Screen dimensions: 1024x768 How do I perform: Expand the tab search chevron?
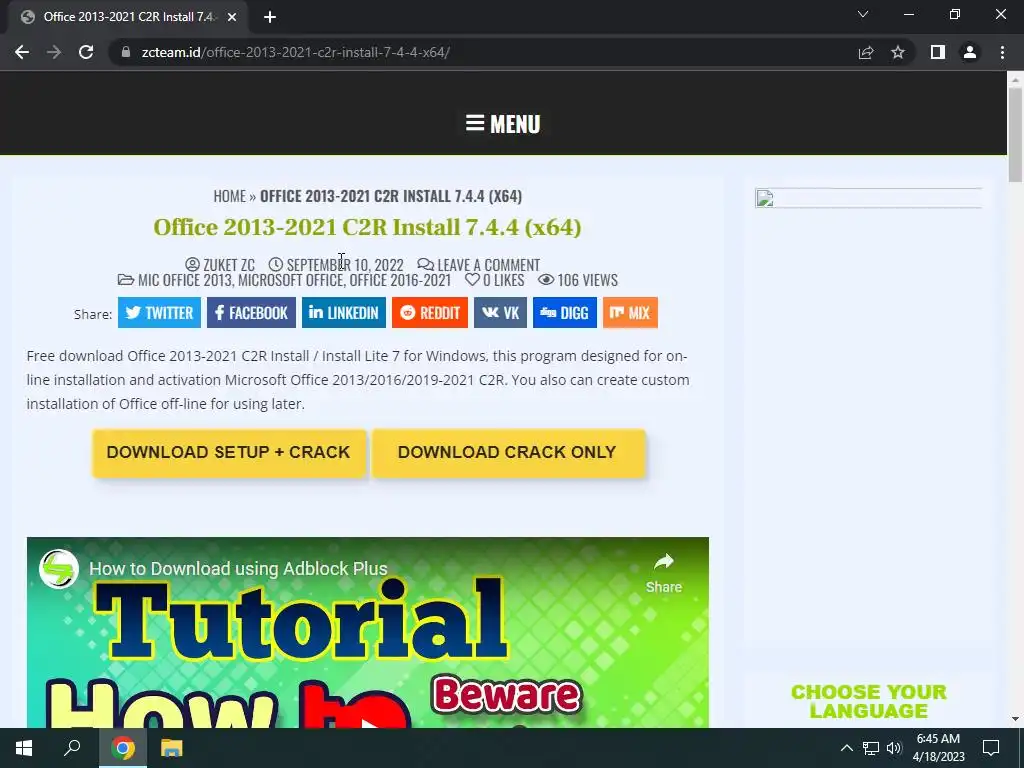(863, 14)
